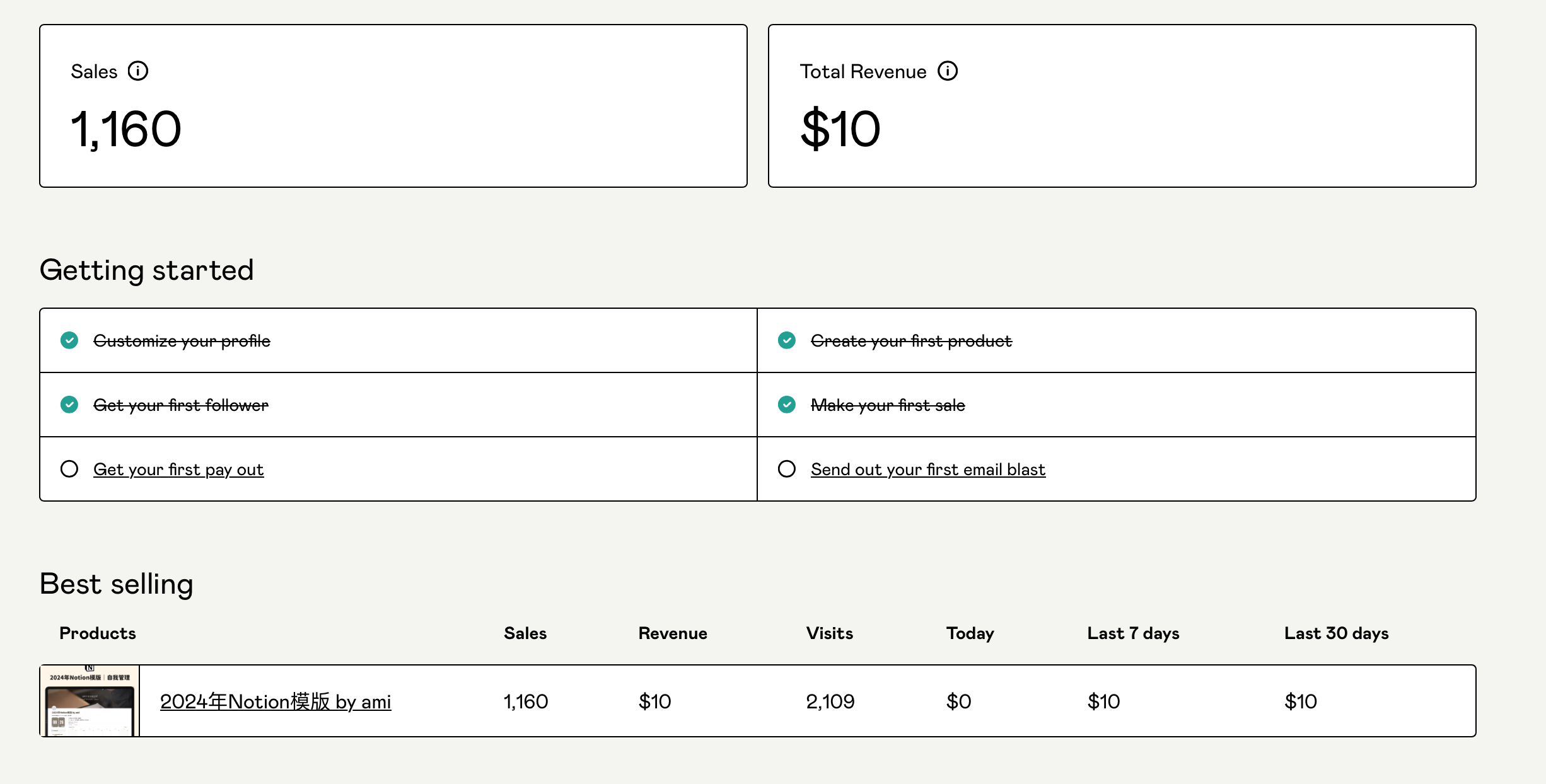Click the info icon next to Sales

point(137,71)
